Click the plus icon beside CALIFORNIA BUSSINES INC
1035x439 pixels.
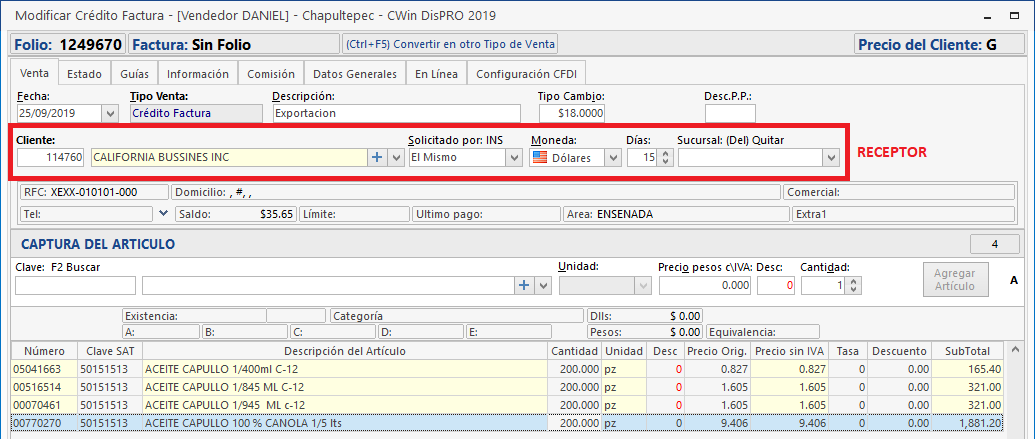pyautogui.click(x=377, y=158)
